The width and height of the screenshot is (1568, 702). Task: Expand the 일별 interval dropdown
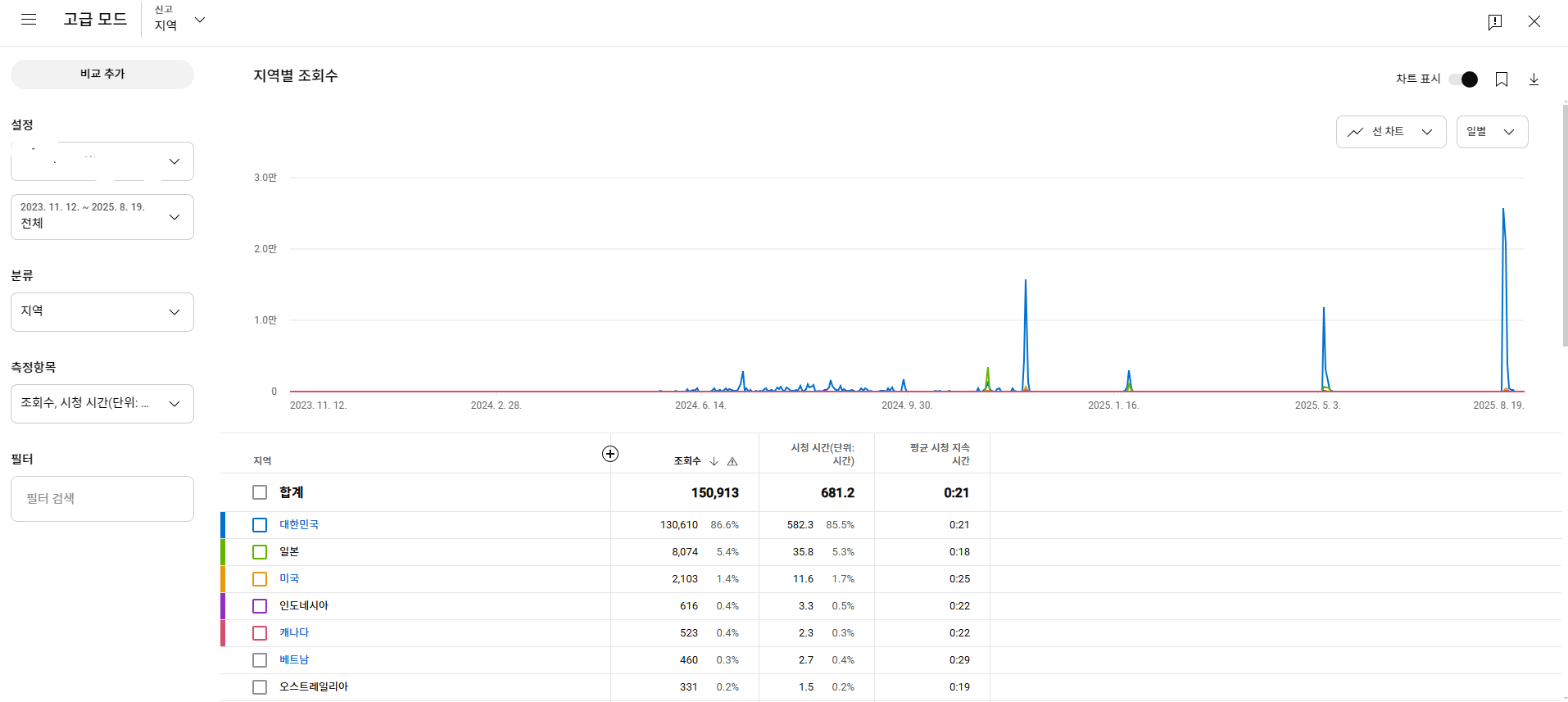pos(1491,132)
